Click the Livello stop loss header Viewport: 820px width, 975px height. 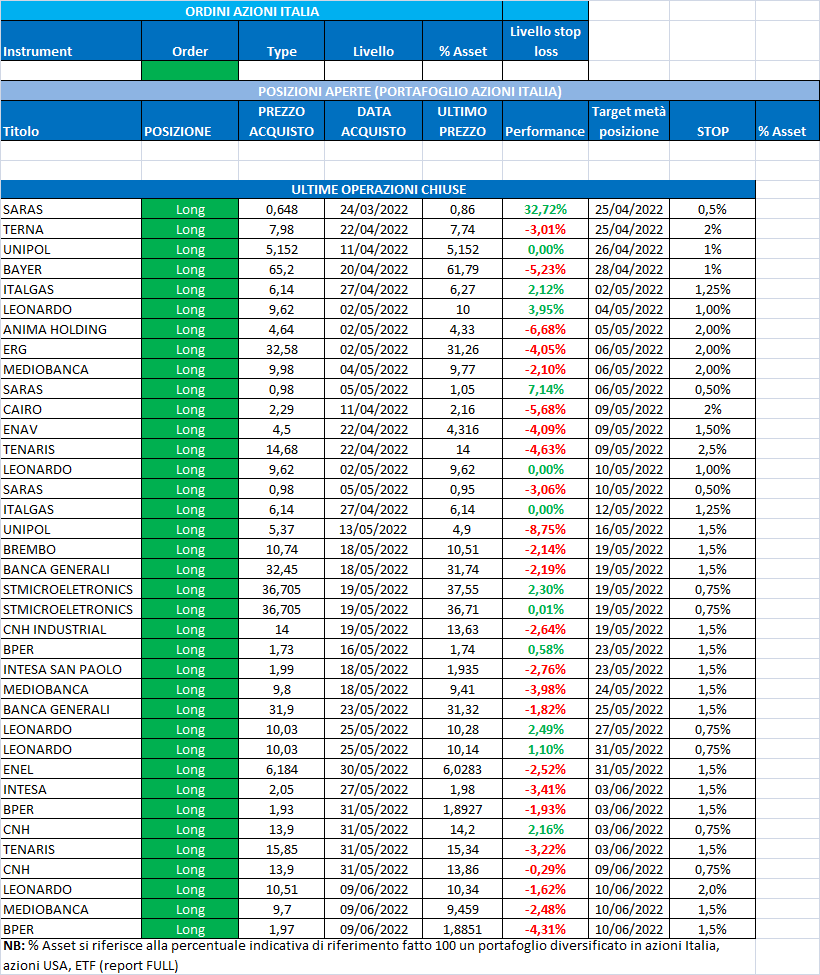point(545,41)
